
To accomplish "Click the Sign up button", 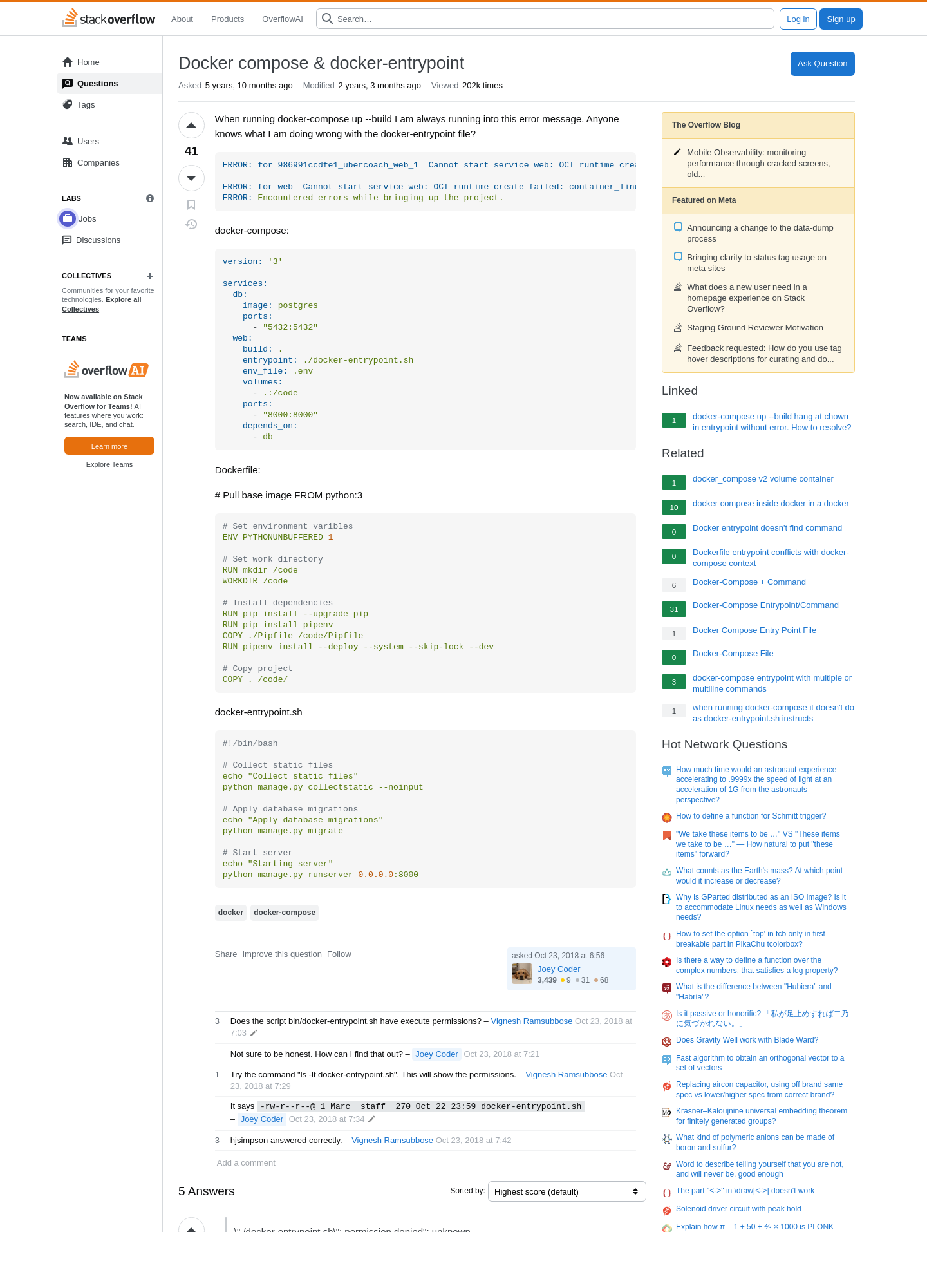I will (x=841, y=19).
